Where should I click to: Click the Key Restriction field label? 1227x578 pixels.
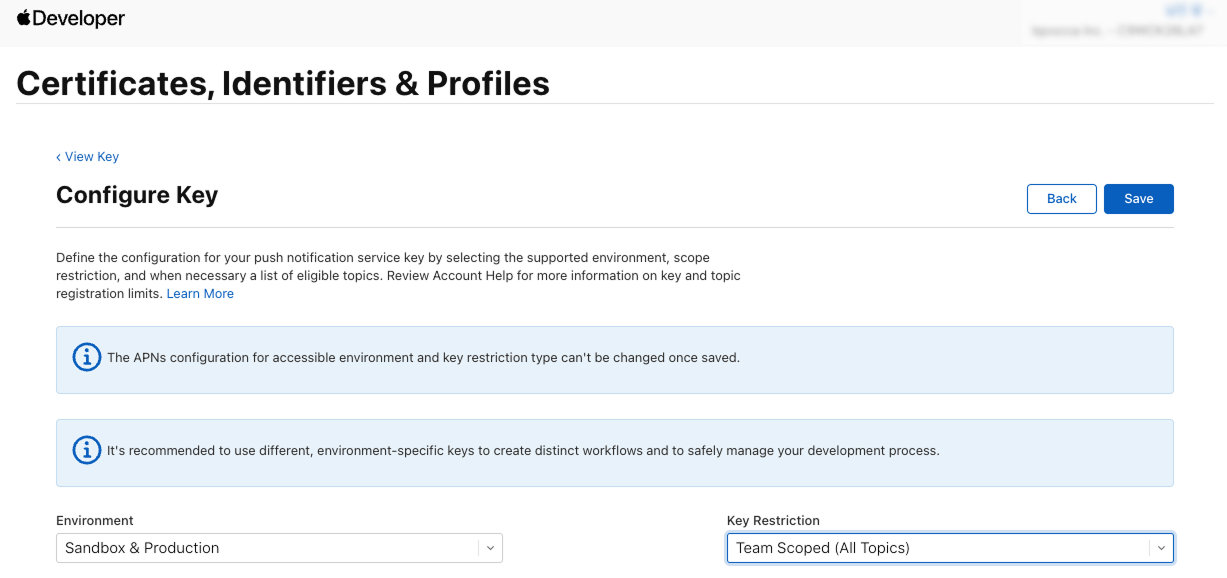[773, 521]
